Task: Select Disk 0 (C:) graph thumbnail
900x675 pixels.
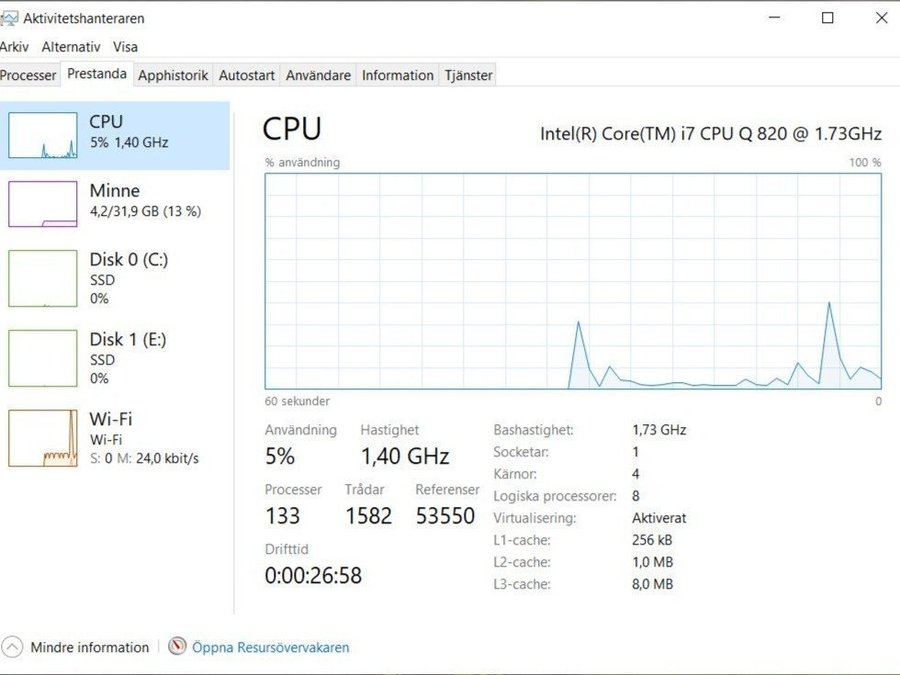Action: (x=43, y=278)
